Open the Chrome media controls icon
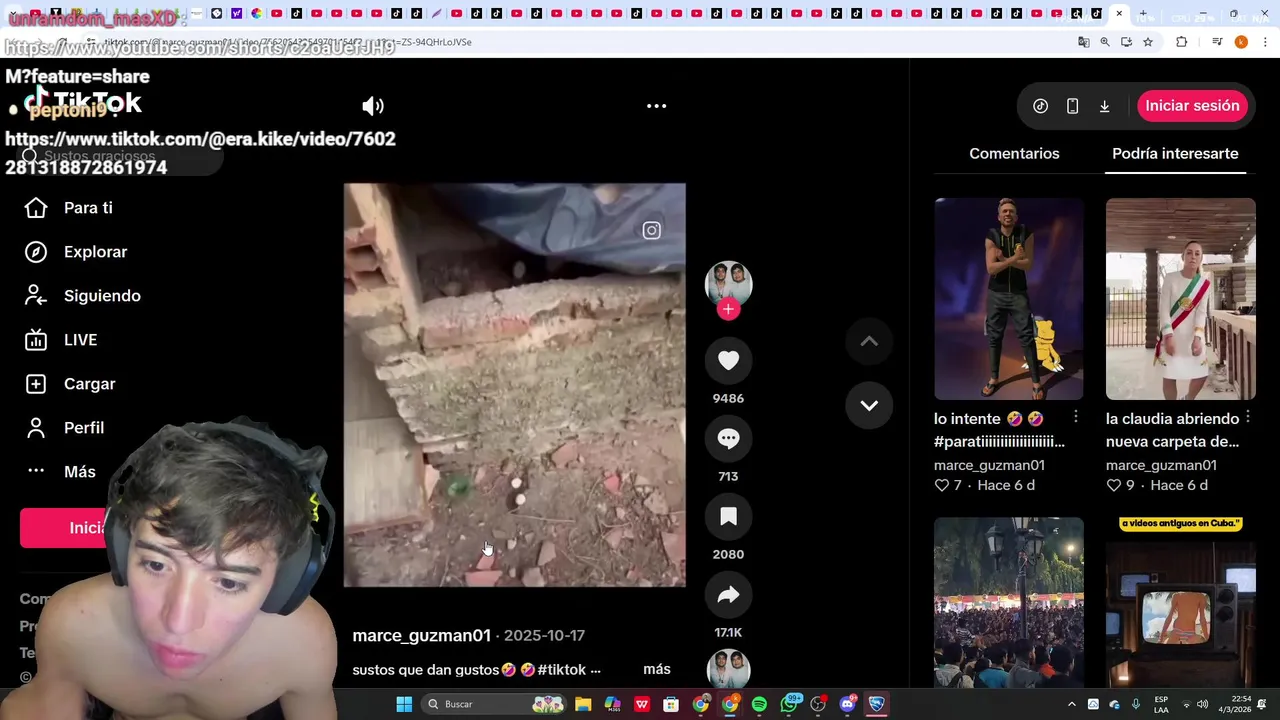 1217,42
